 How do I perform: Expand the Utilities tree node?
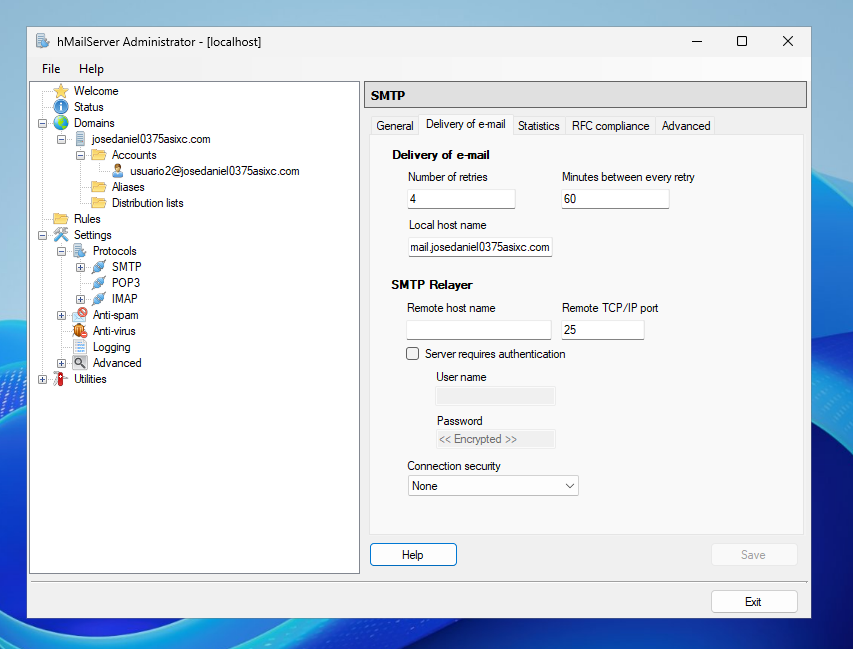click(x=42, y=380)
